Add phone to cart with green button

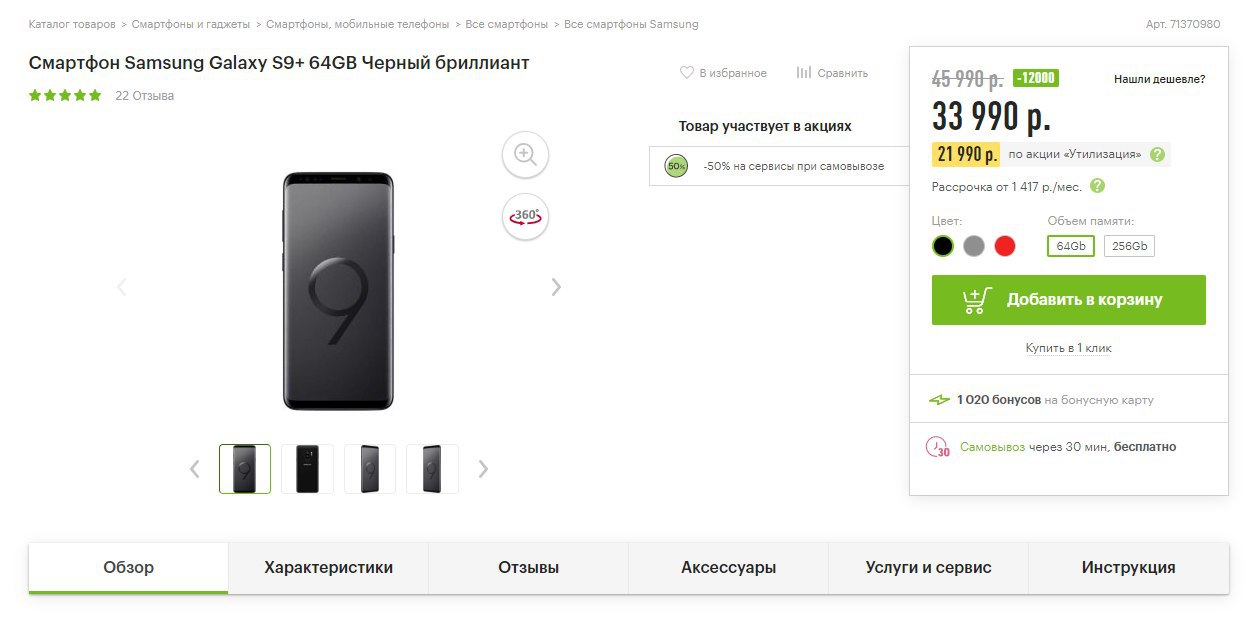point(1069,300)
